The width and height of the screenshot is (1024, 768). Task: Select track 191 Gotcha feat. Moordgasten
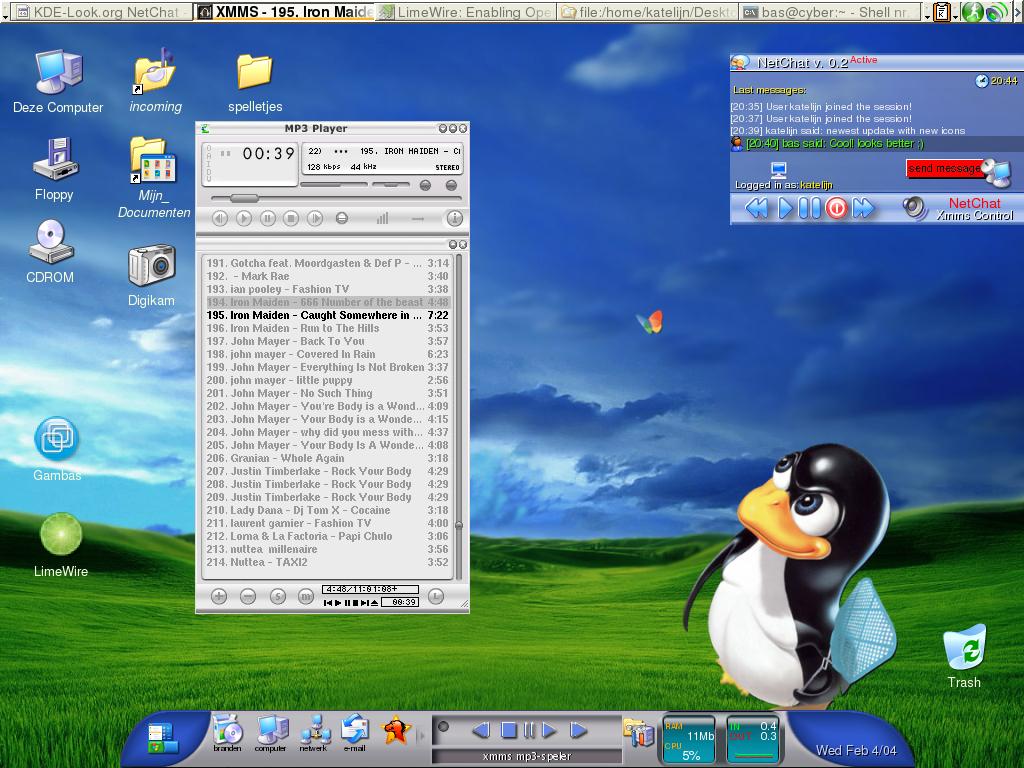pyautogui.click(x=327, y=263)
